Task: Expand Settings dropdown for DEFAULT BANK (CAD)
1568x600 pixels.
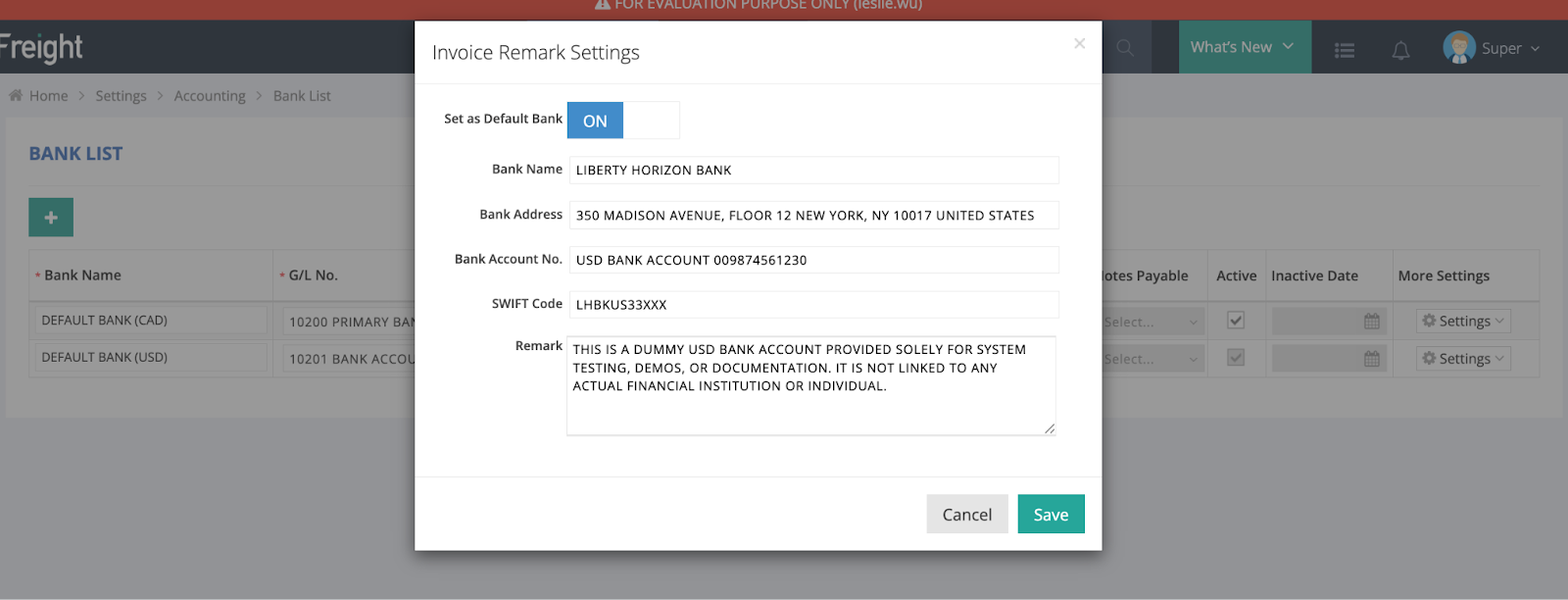Action: pos(1462,322)
